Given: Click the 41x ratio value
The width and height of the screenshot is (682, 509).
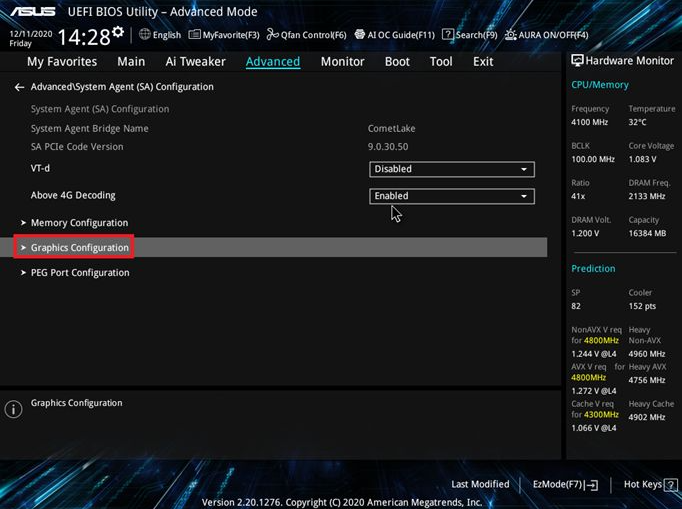Looking at the screenshot, I should [578, 196].
